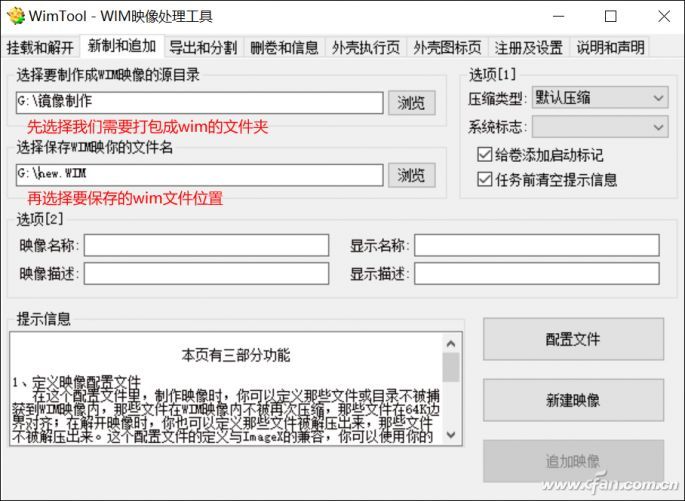Browse for the source directory

tap(412, 103)
